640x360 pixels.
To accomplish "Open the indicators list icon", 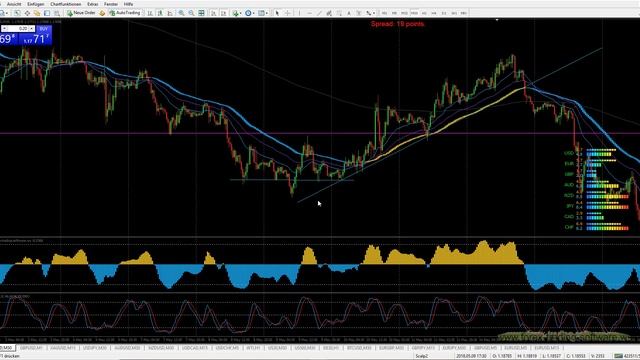I will coord(235,13).
